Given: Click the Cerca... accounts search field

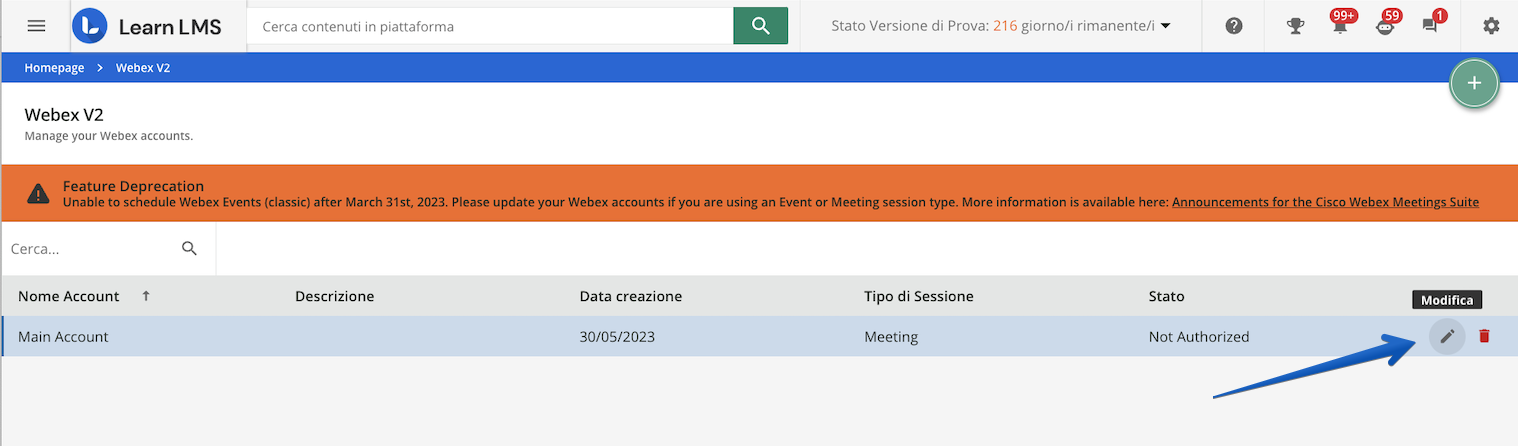Looking at the screenshot, I should (92, 249).
